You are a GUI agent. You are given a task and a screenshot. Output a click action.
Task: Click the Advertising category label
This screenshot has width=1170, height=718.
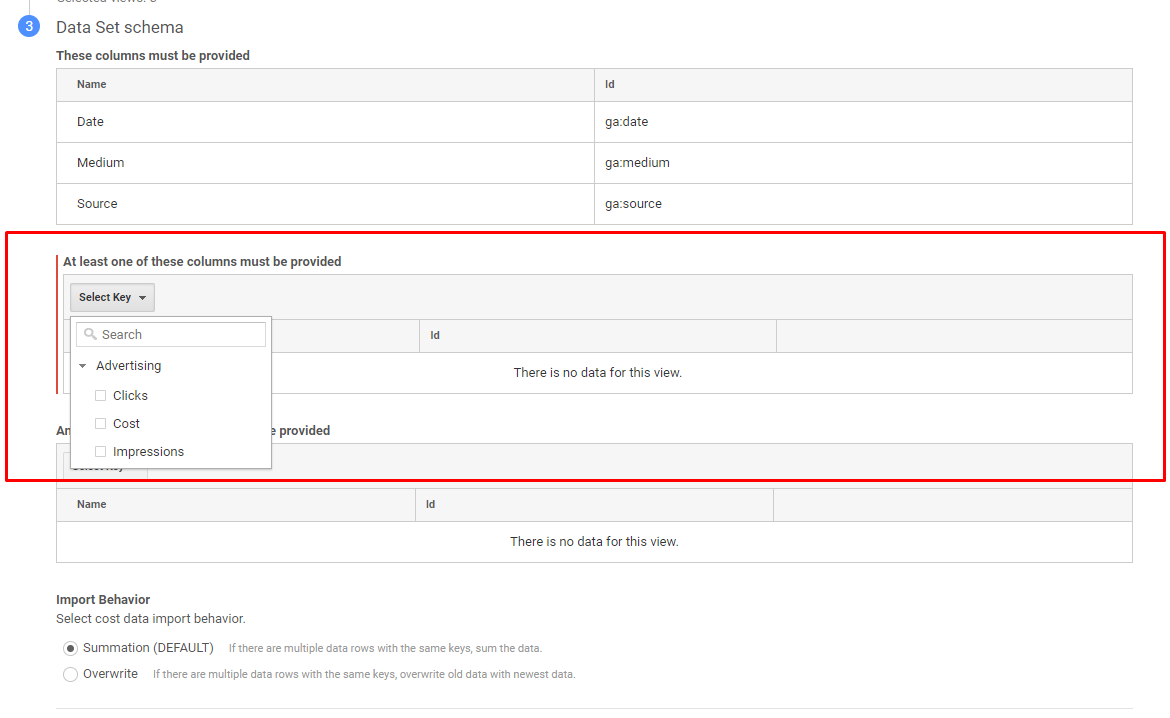point(128,366)
